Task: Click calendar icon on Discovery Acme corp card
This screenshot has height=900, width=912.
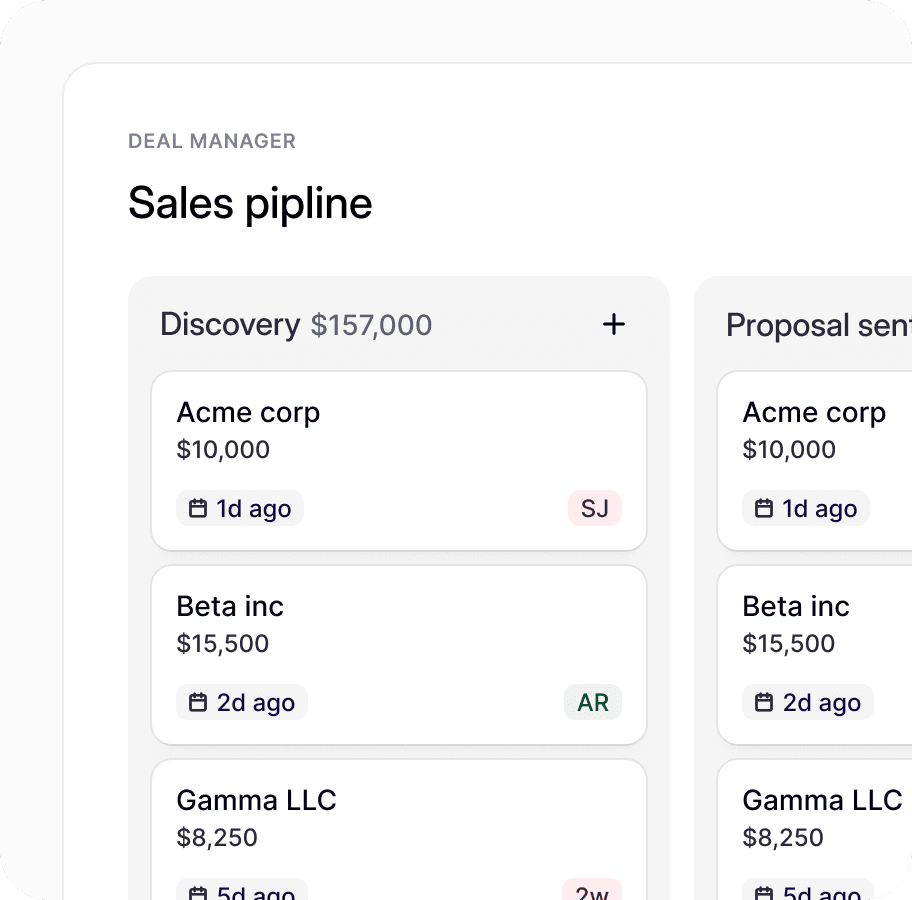Action: point(198,509)
